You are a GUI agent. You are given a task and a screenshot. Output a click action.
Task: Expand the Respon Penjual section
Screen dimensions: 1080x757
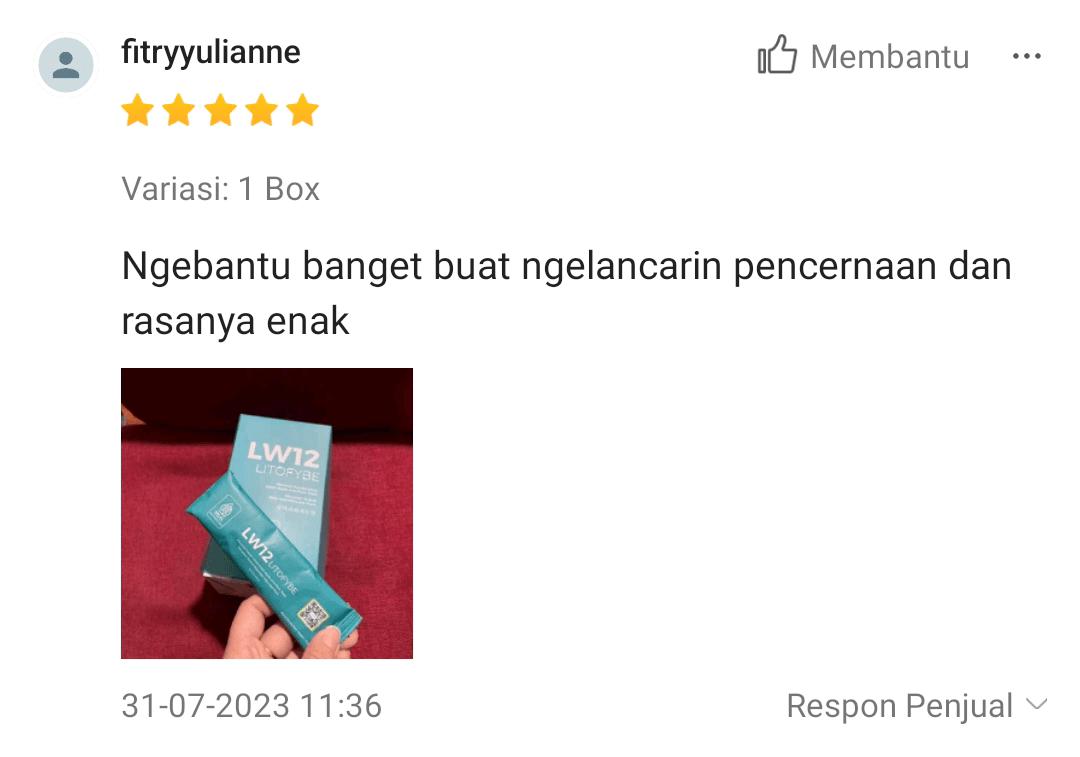point(917,706)
